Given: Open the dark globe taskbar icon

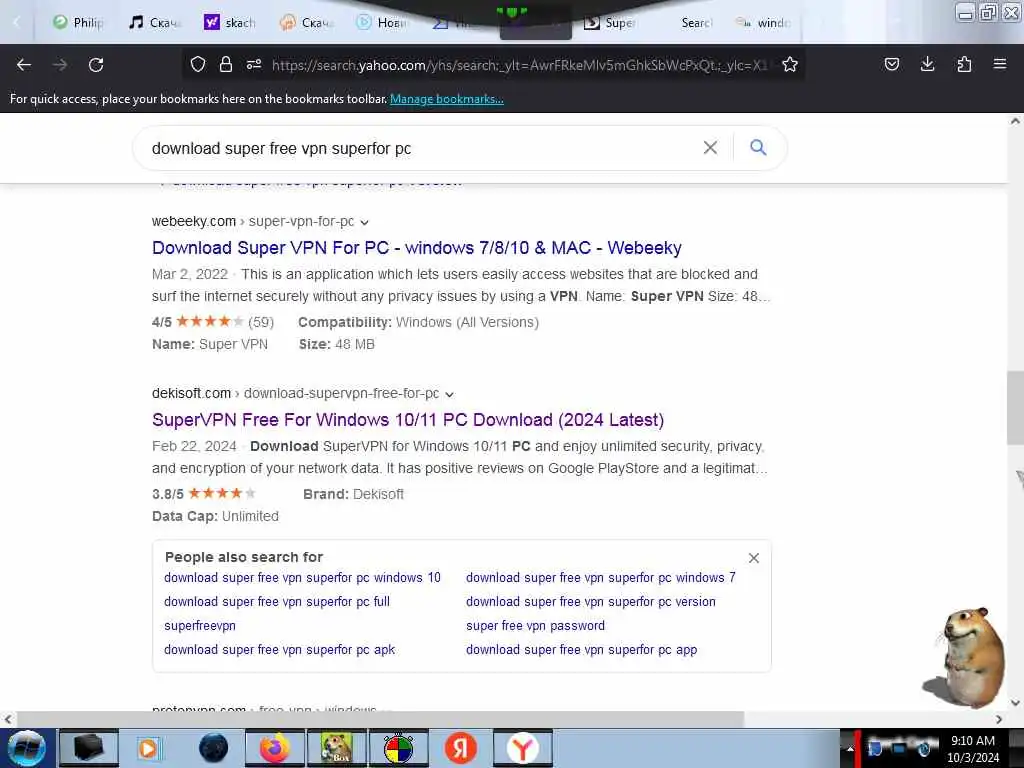Looking at the screenshot, I should click(x=214, y=748).
